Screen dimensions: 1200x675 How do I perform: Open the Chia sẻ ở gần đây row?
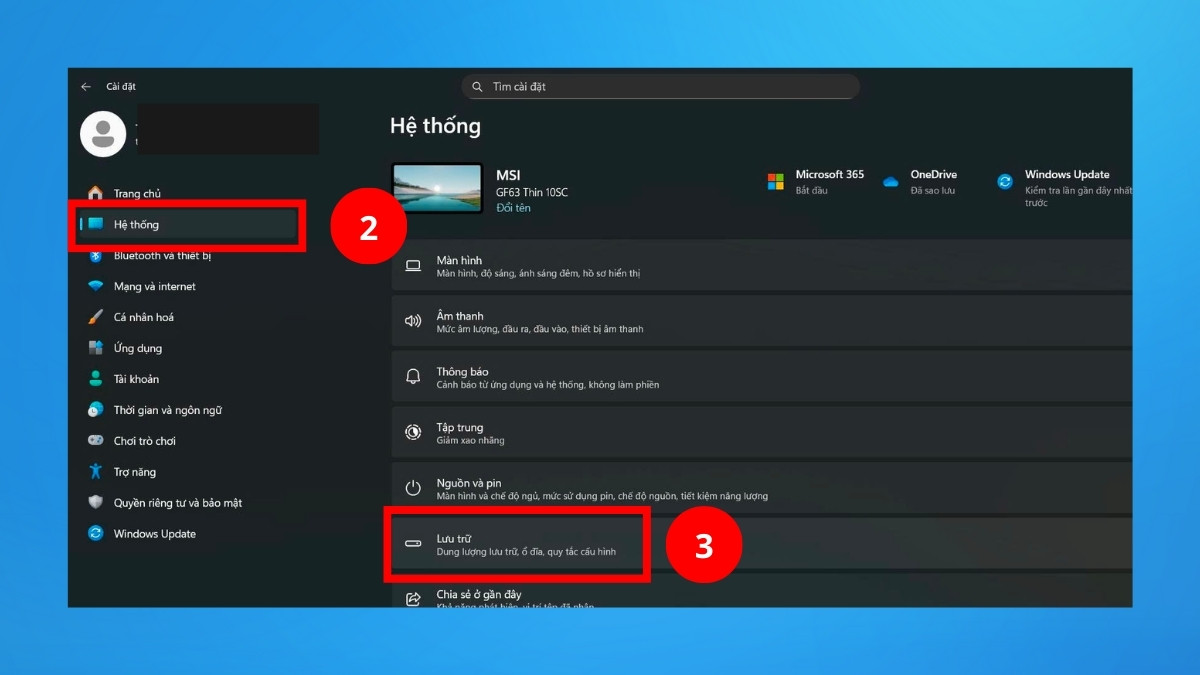pyautogui.click(x=762, y=591)
